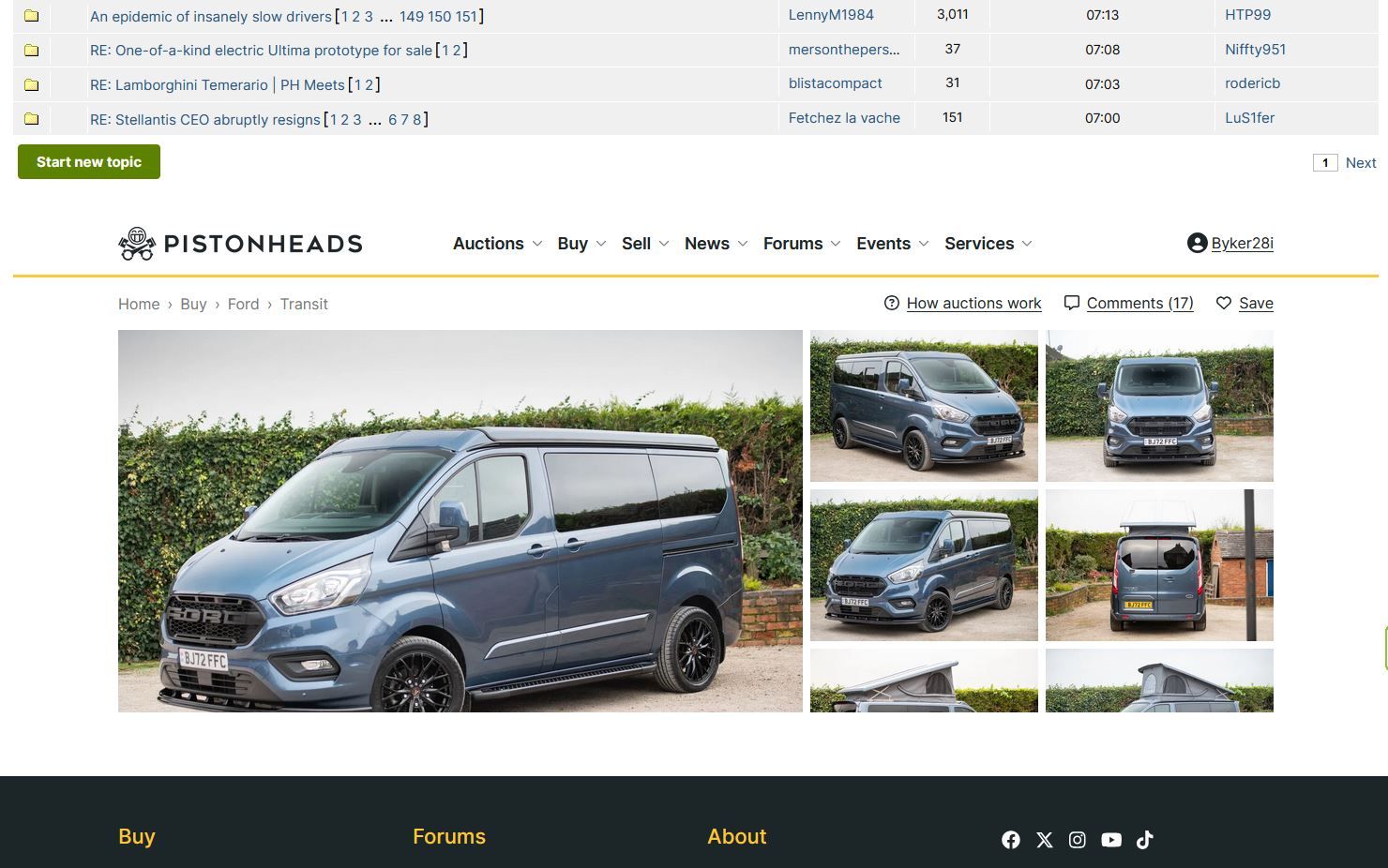Open Comments (17) link
Screen dimensions: 1388x868
point(1139,303)
